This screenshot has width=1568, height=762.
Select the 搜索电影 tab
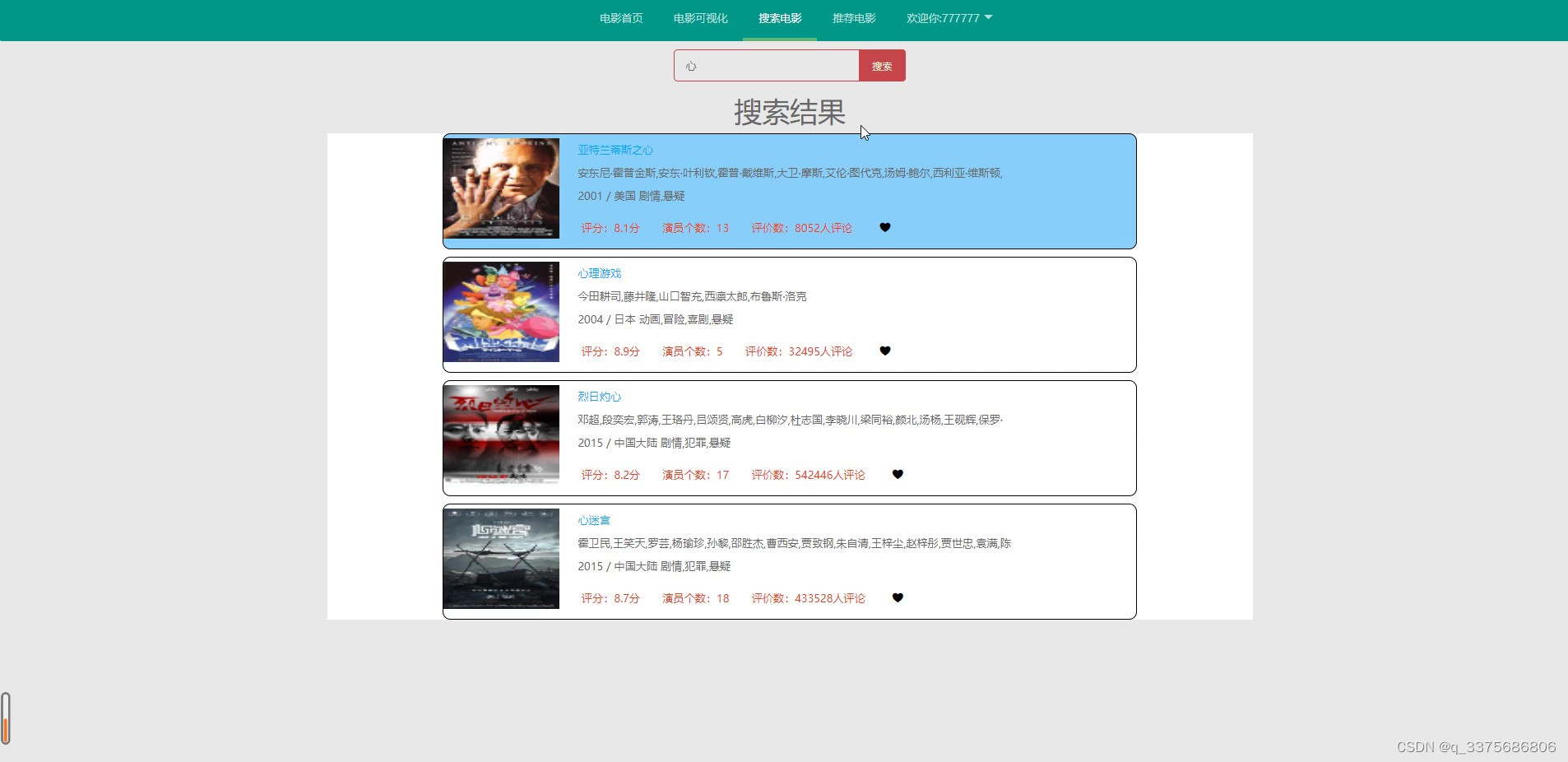[x=779, y=17]
